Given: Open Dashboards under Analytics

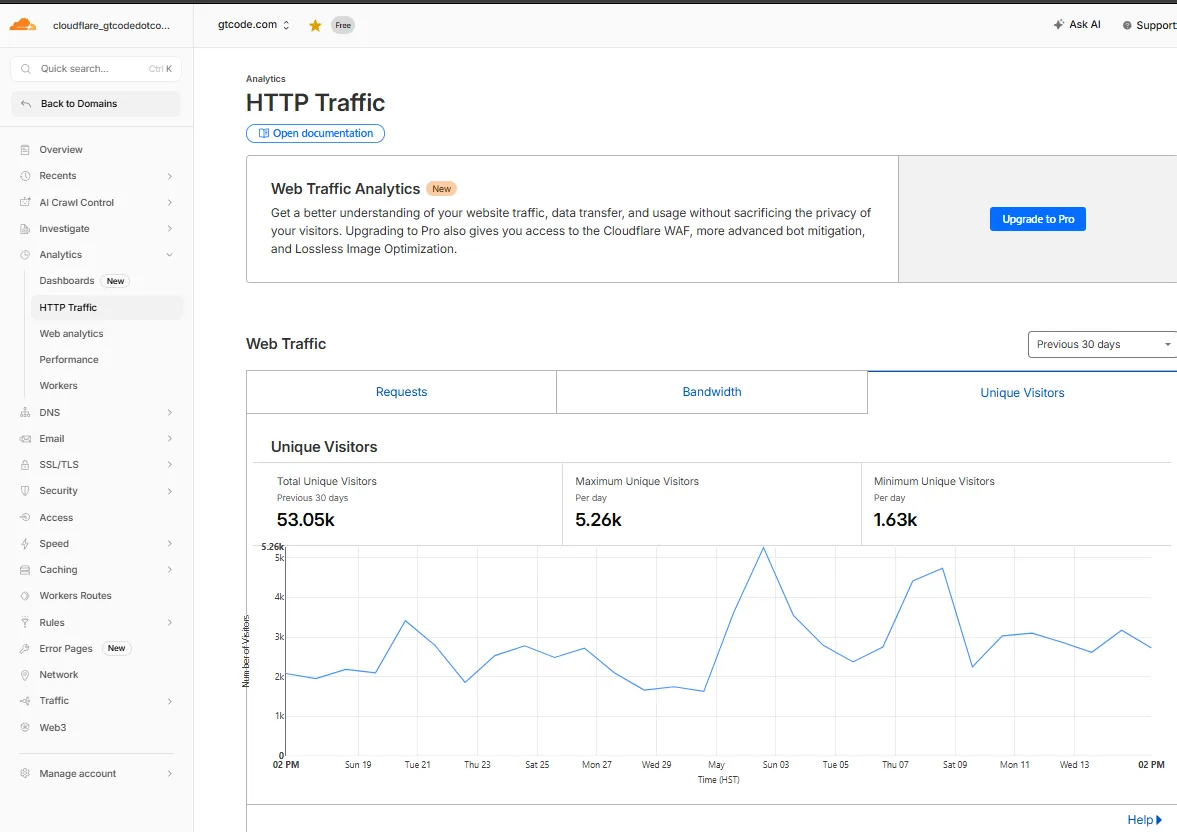Looking at the screenshot, I should pyautogui.click(x=67, y=281).
